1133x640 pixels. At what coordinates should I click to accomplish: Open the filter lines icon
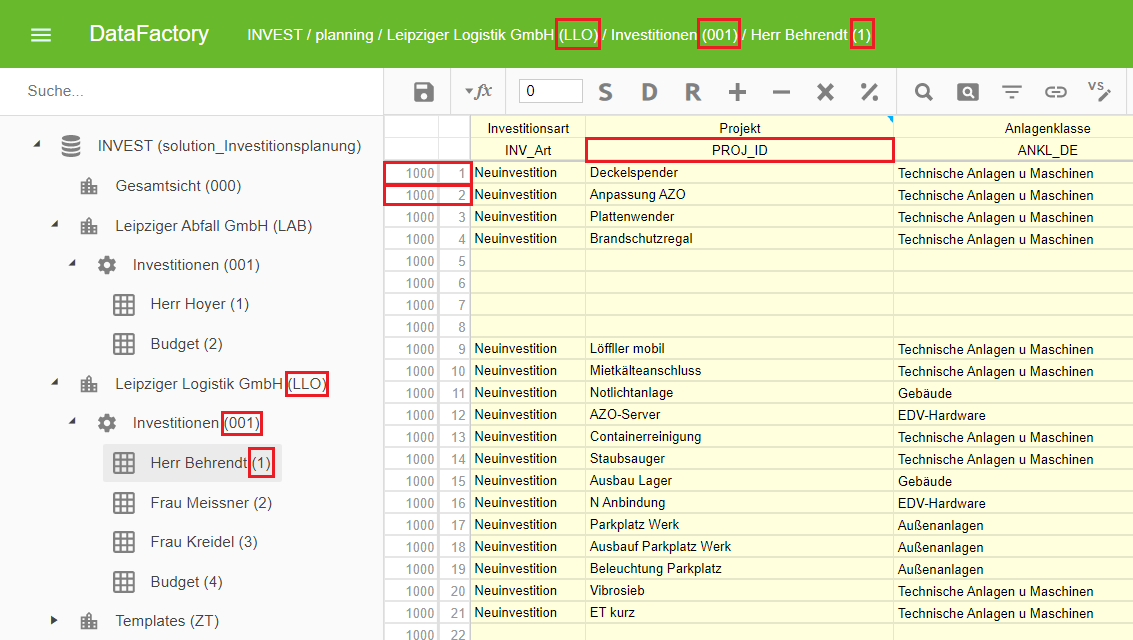pyautogui.click(x=1012, y=92)
